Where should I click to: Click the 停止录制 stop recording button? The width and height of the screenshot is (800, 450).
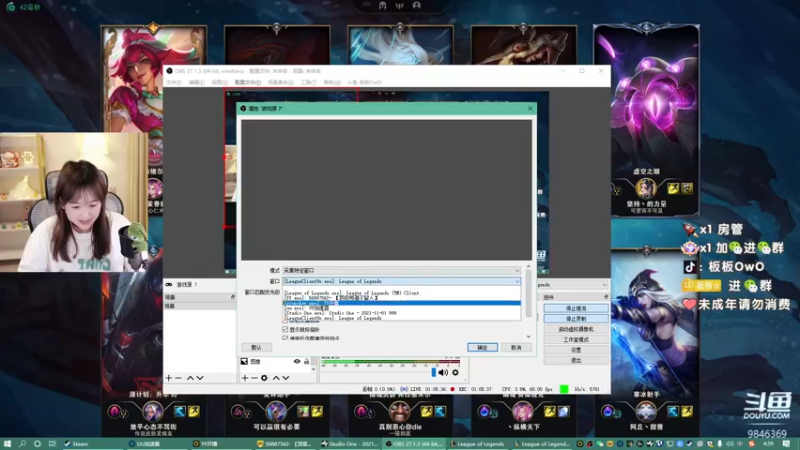coord(576,319)
